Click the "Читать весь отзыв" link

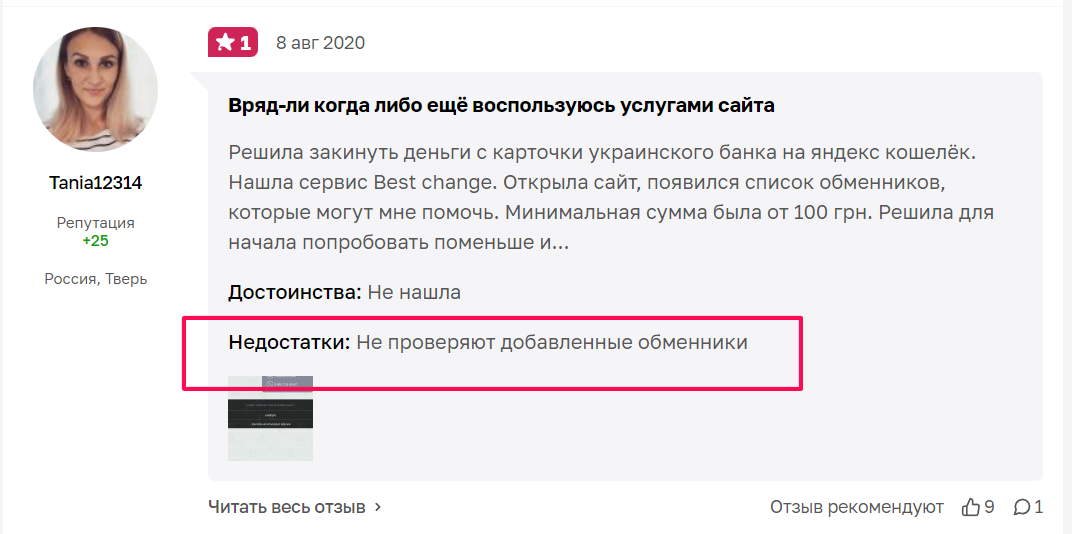[286, 507]
